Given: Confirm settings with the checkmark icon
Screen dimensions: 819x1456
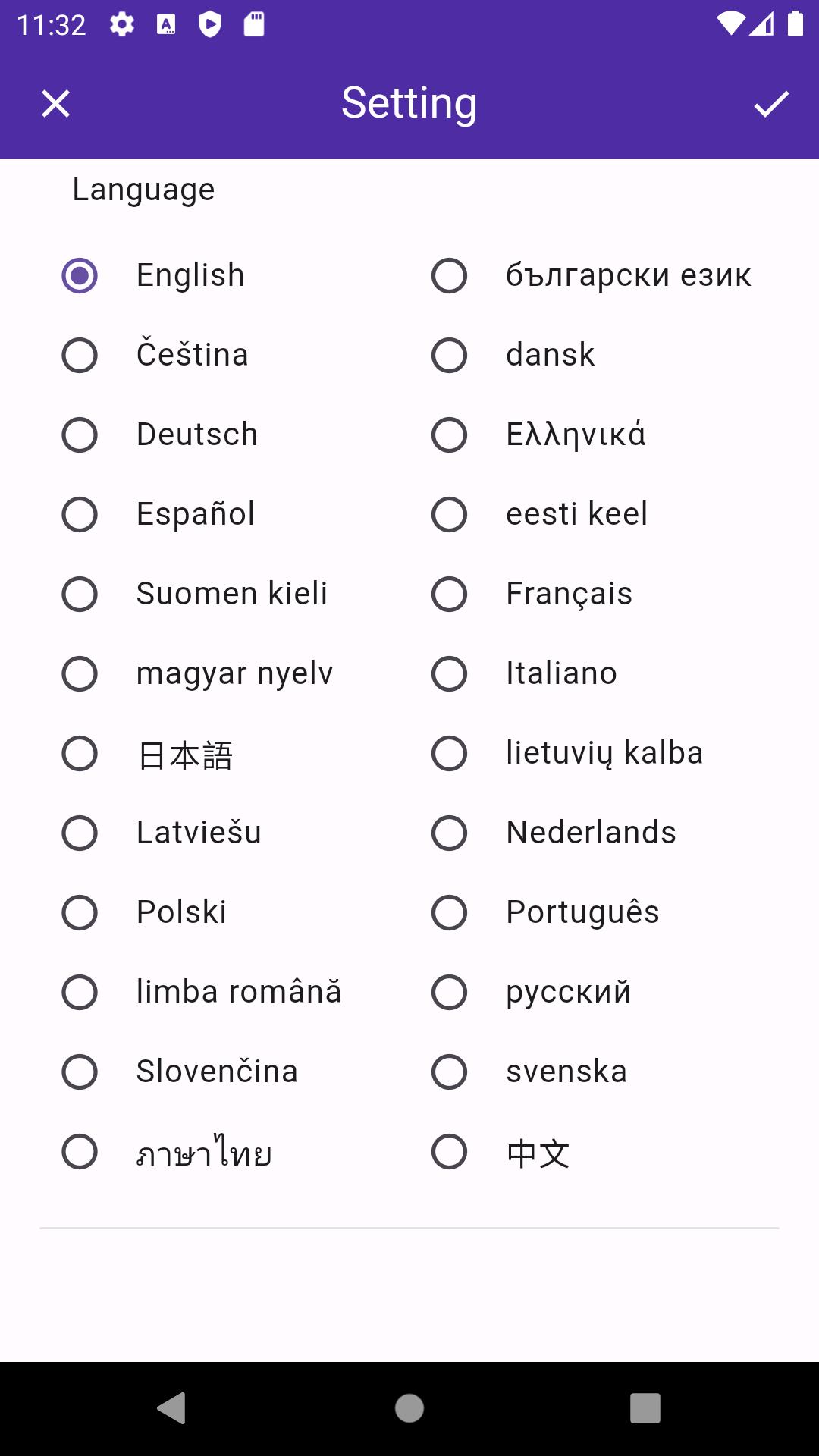Looking at the screenshot, I should [771, 104].
